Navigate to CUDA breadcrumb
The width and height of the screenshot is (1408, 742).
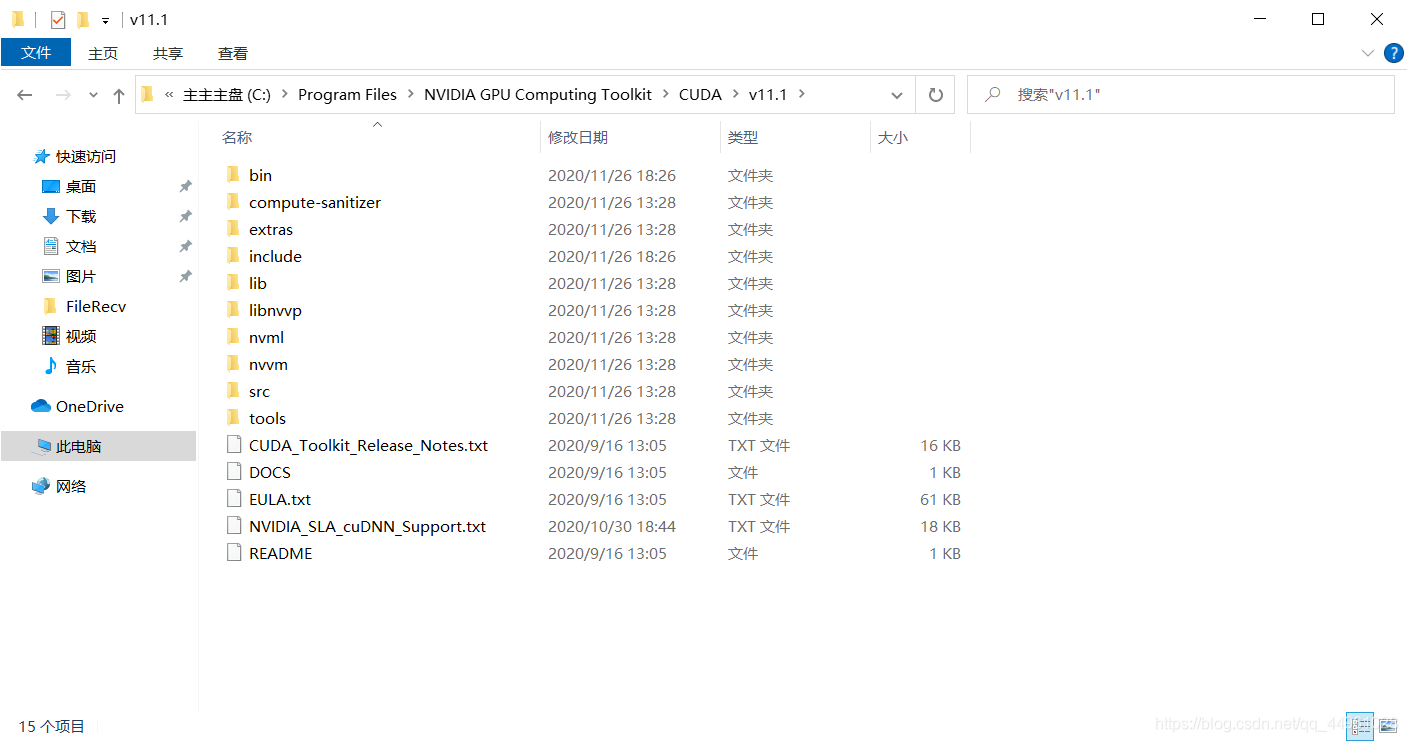[700, 94]
